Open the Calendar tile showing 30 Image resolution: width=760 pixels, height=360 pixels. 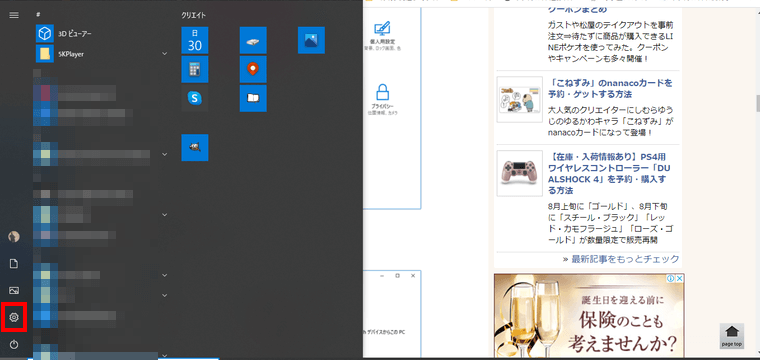tap(195, 40)
